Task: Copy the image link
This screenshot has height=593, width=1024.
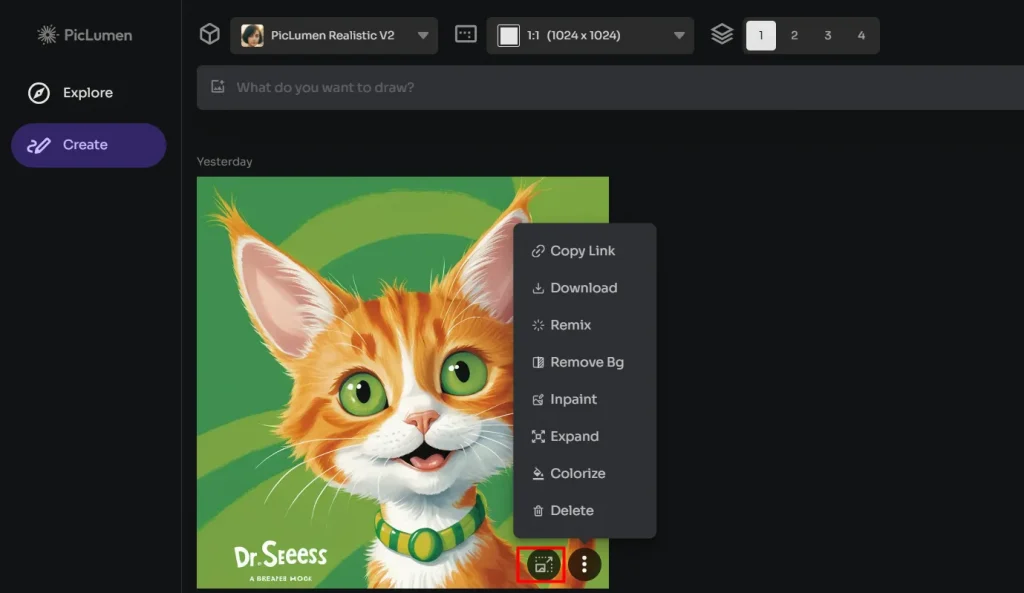Action: click(x=582, y=250)
